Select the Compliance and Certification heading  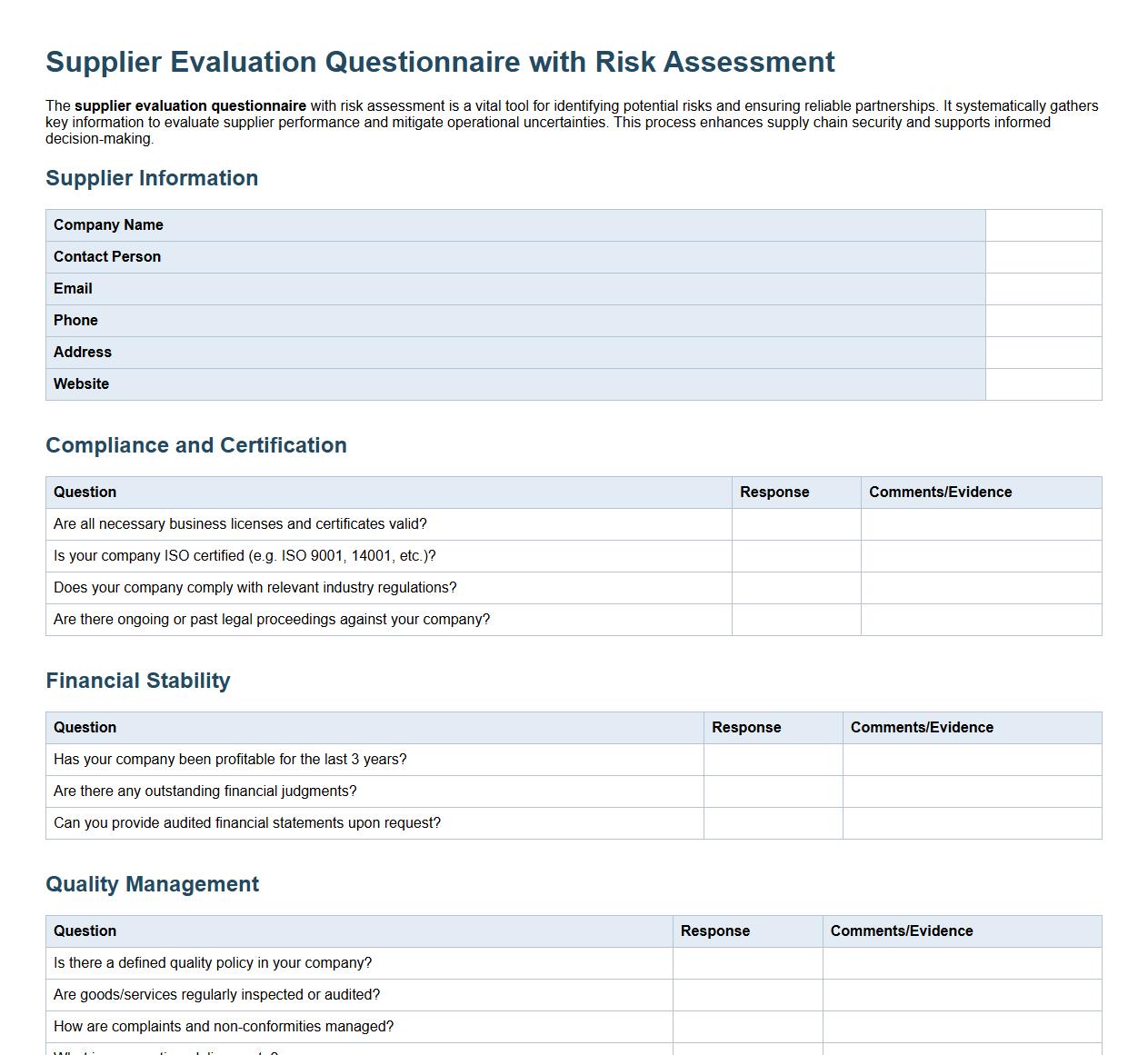coord(196,445)
